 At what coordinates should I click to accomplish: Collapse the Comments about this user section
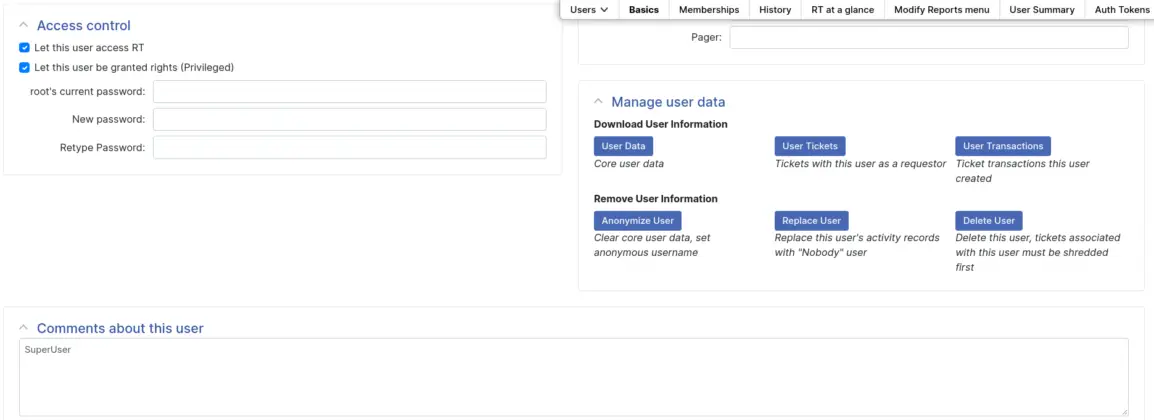click(x=24, y=328)
